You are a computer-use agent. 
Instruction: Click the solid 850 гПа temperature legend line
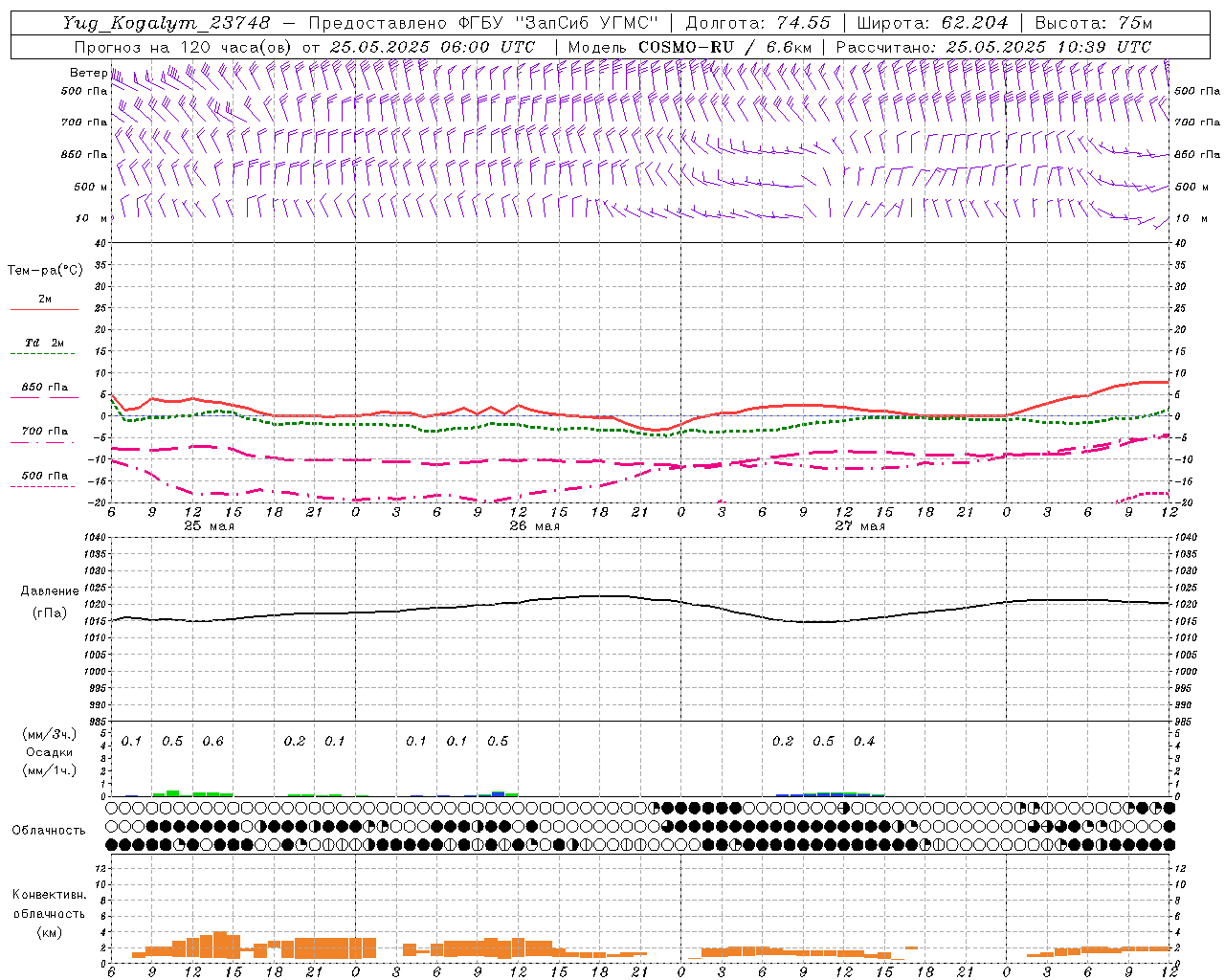point(44,397)
